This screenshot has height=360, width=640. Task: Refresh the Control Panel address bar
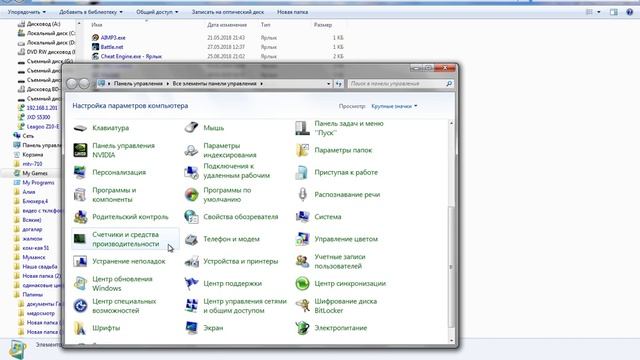pyautogui.click(x=339, y=84)
